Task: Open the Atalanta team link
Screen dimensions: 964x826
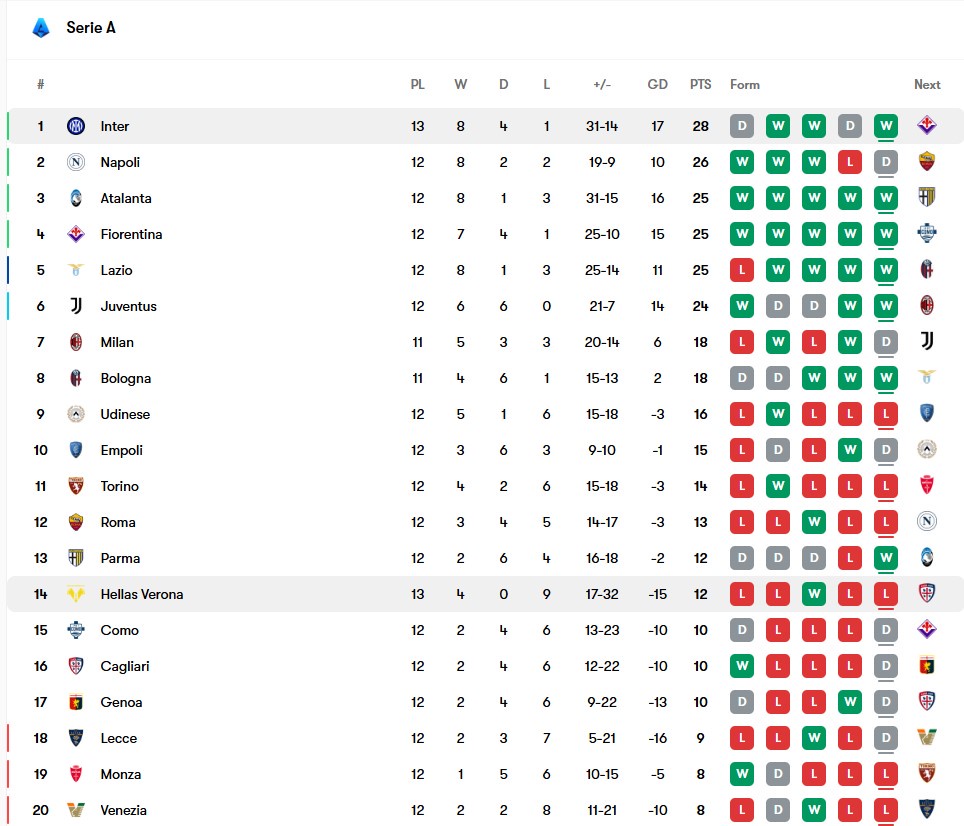Action: point(126,198)
